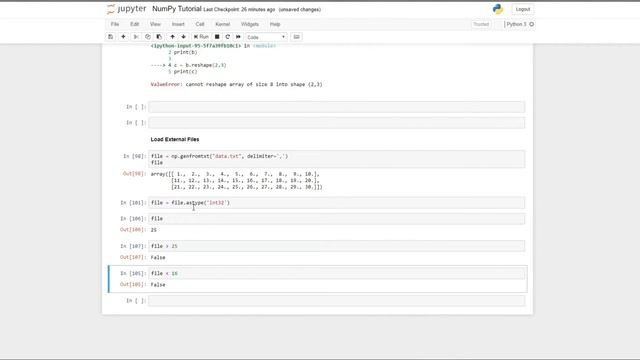640x360 pixels.
Task: Click the kernel idle indicator circle
Action: [531, 24]
